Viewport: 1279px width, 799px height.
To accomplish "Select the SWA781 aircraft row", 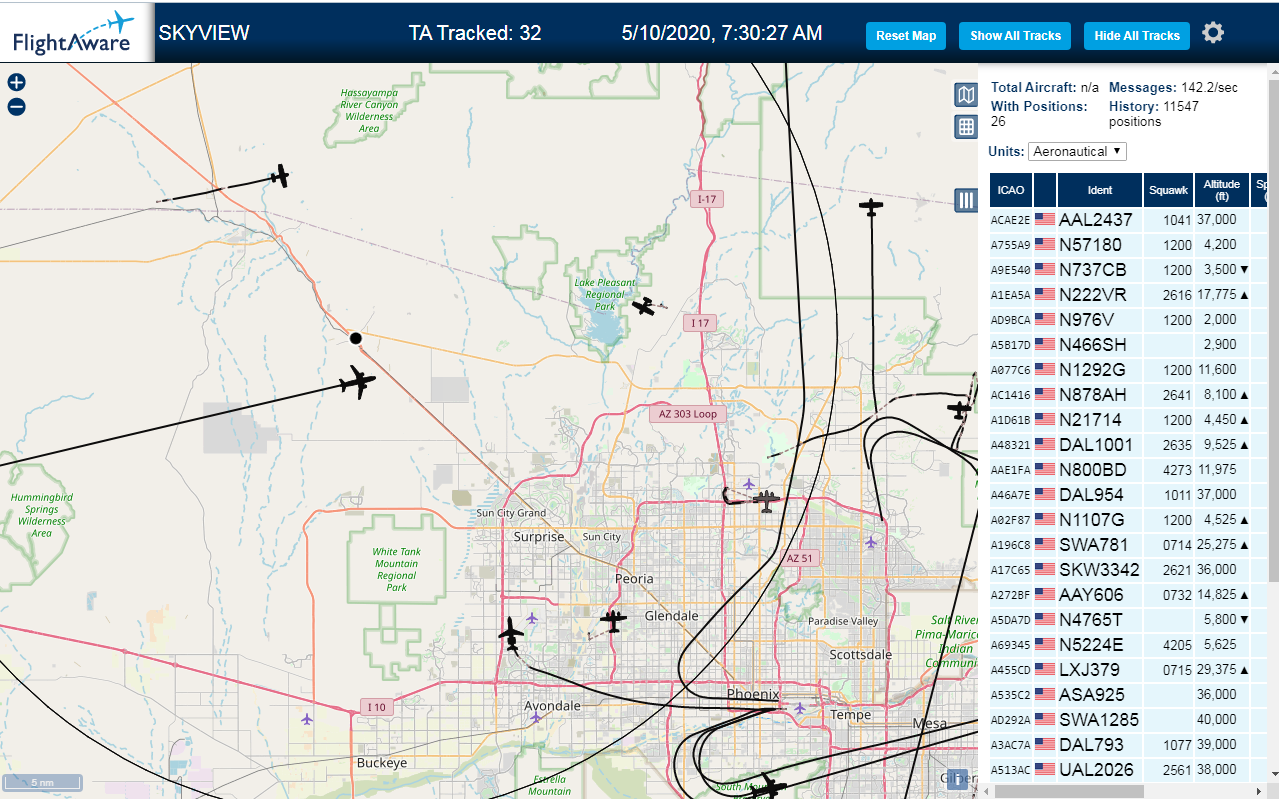I will 1128,545.
